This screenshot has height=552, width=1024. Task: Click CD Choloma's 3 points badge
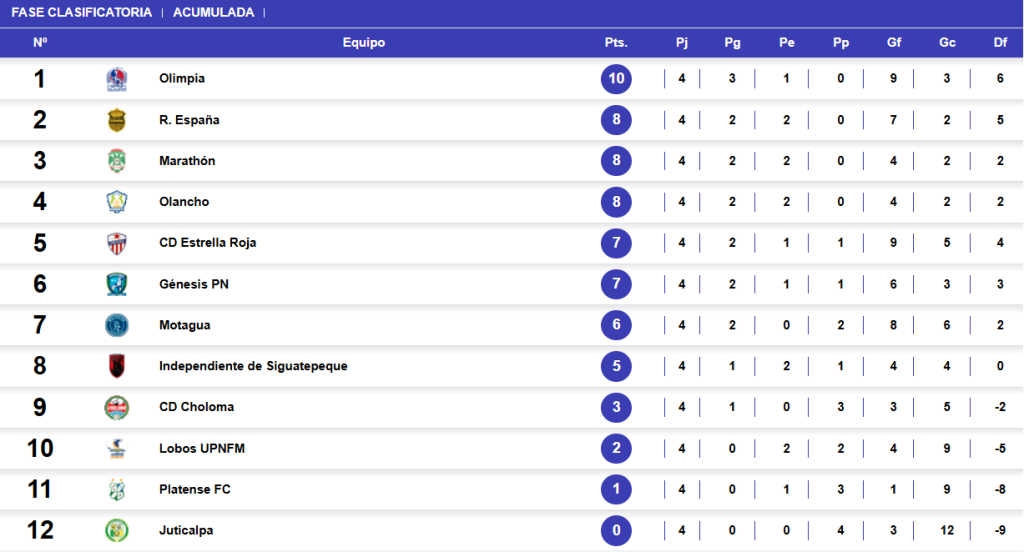click(x=616, y=407)
